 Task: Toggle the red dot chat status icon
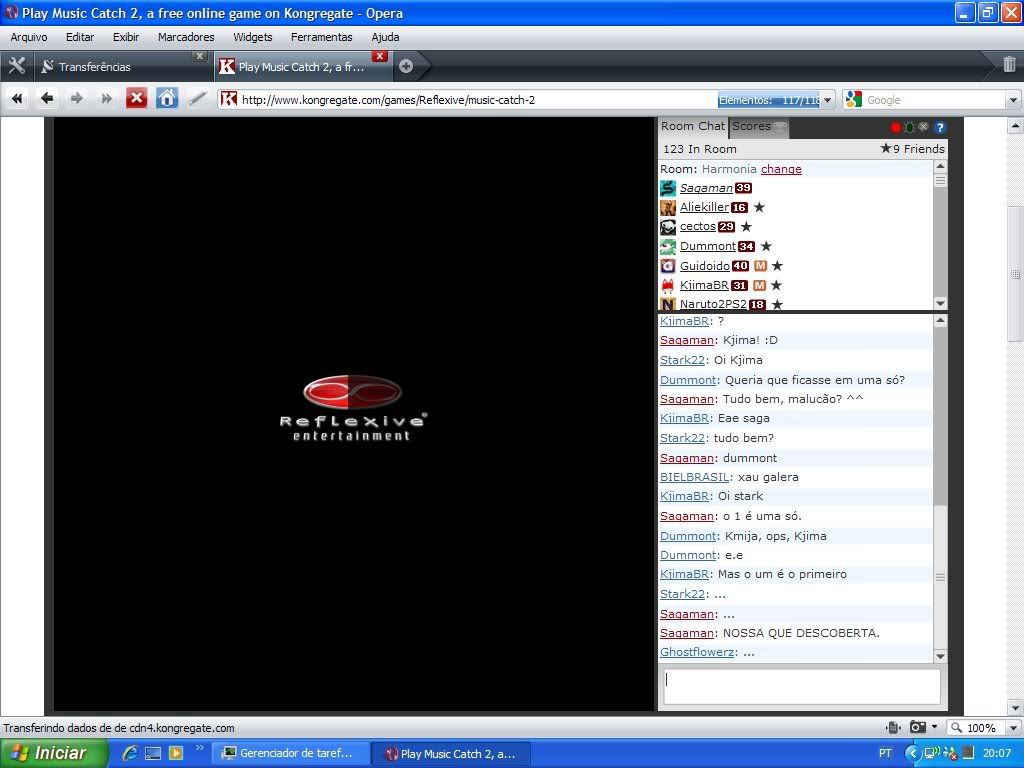coord(896,127)
